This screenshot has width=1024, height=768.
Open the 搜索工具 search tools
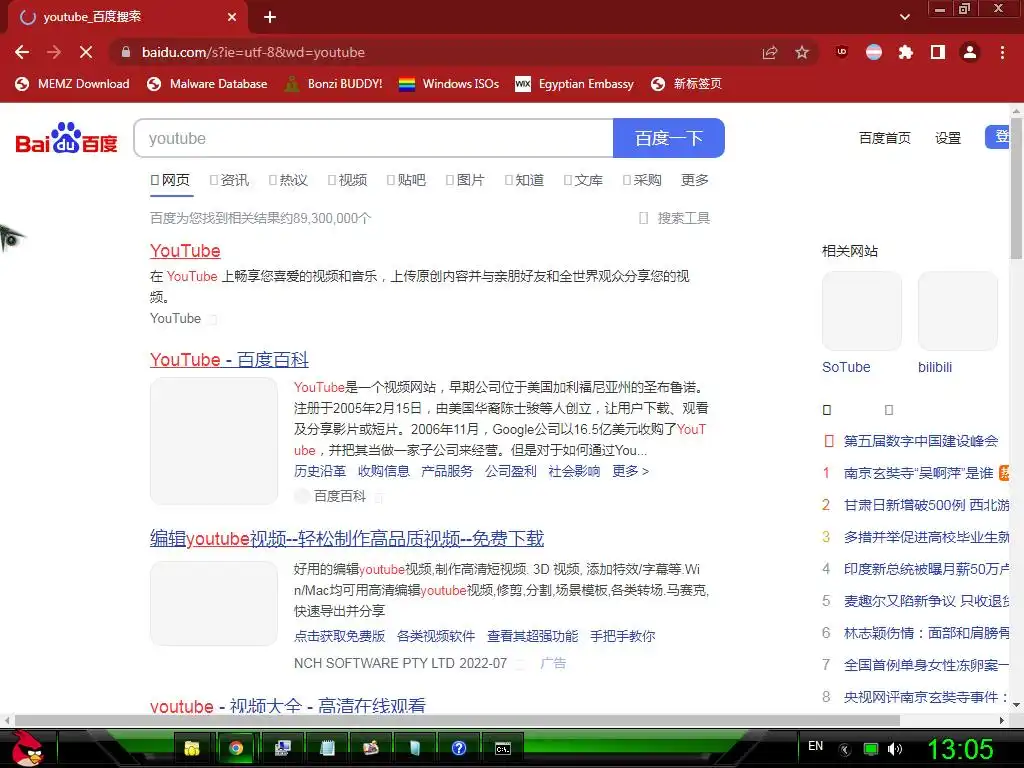pyautogui.click(x=675, y=218)
